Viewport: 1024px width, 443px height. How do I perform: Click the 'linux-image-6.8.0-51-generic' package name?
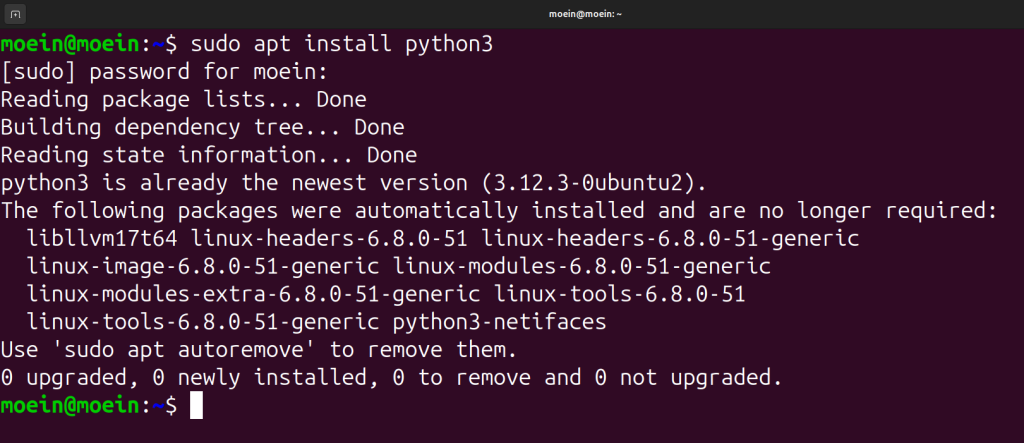point(203,267)
